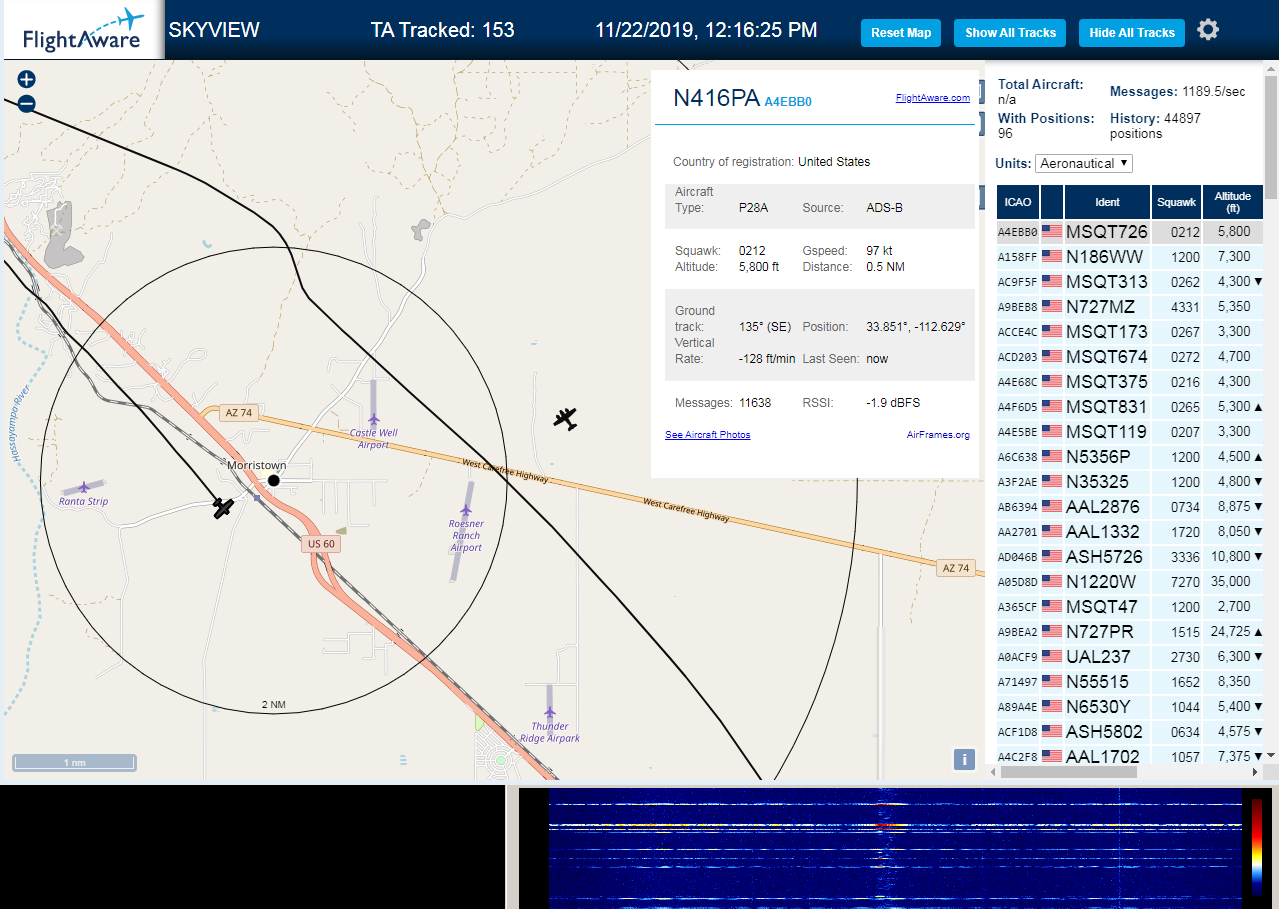Select the ASH5802 aircraft row

tap(1130, 731)
